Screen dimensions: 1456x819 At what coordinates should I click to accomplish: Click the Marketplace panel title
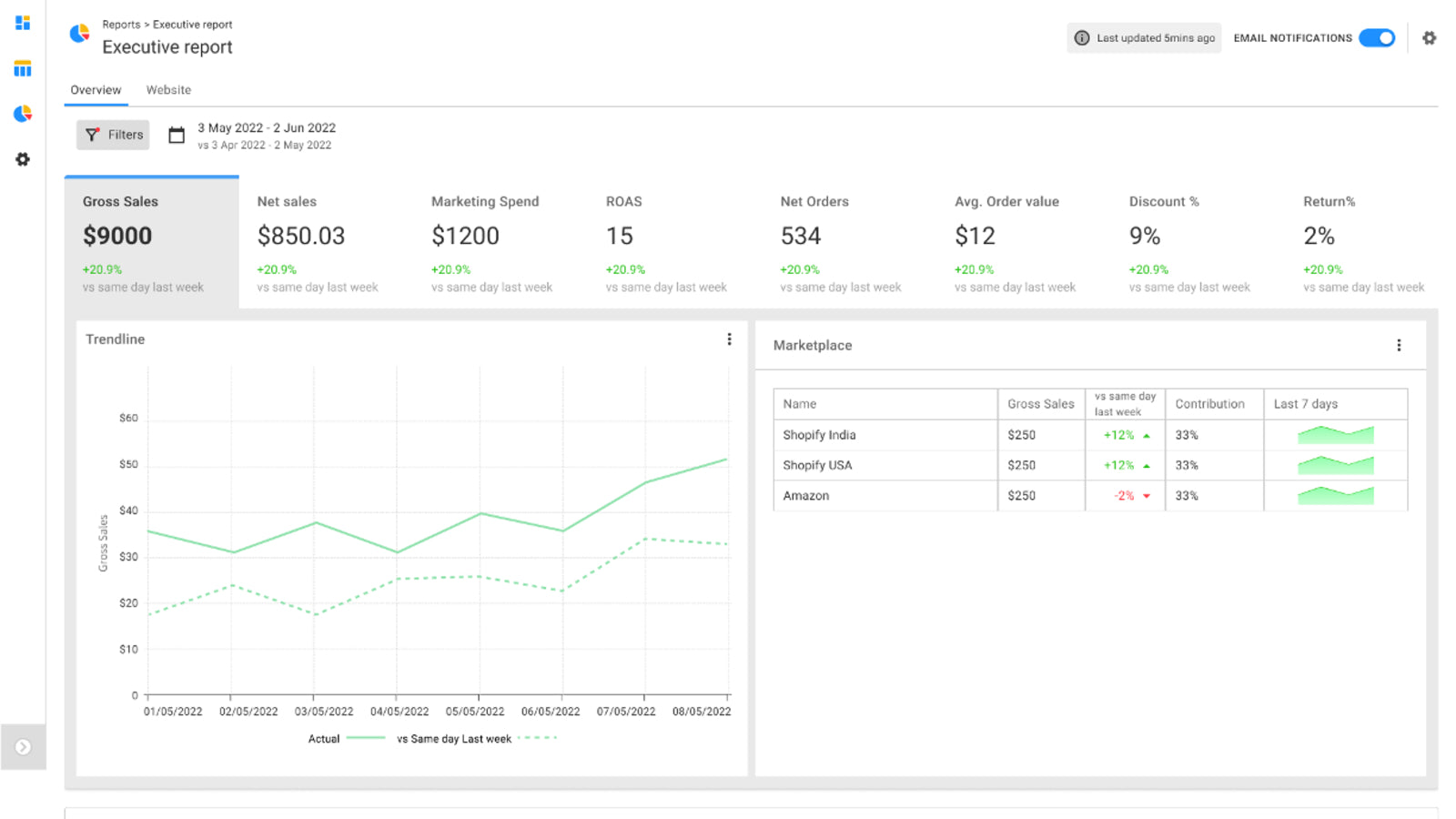(813, 346)
